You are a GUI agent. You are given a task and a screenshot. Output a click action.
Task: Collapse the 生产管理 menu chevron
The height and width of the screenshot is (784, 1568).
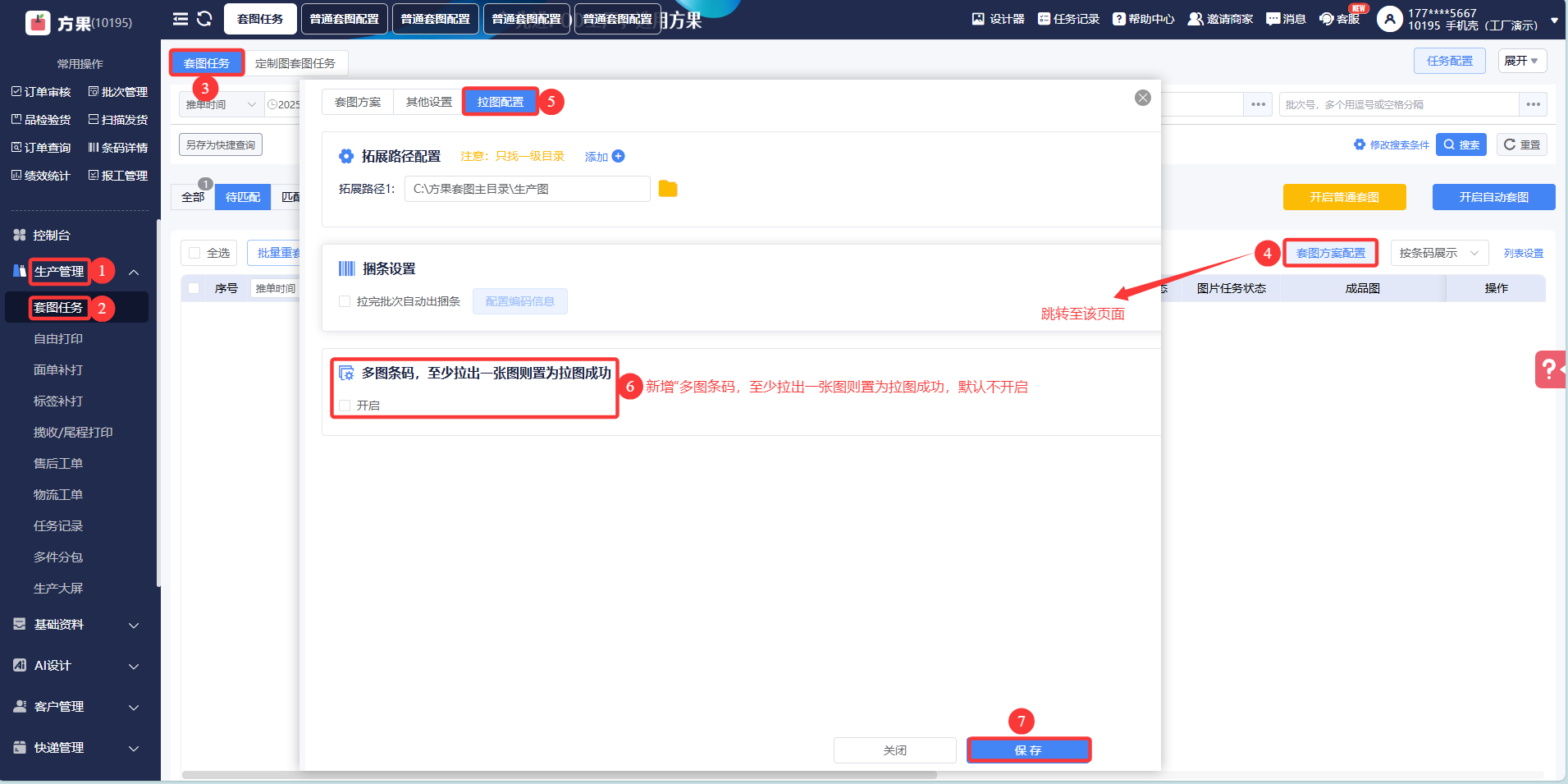[134, 272]
